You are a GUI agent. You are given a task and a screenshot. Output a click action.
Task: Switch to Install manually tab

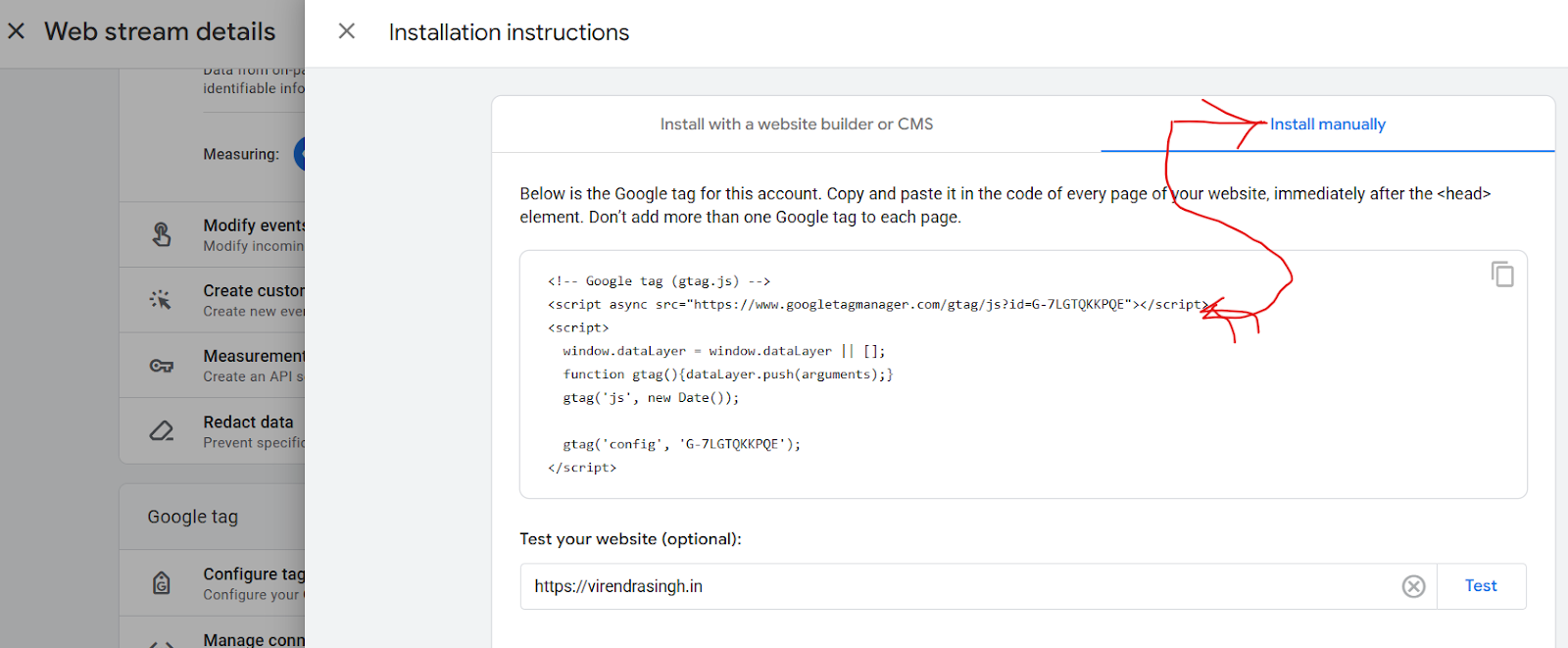1328,125
